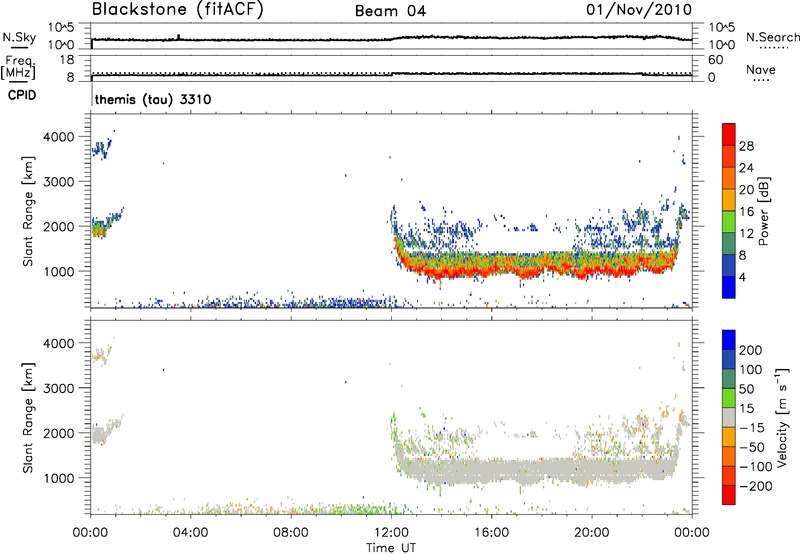Click the 2000 km tick on the power panel
Viewport: 800px width, 554px height.
(x=59, y=226)
